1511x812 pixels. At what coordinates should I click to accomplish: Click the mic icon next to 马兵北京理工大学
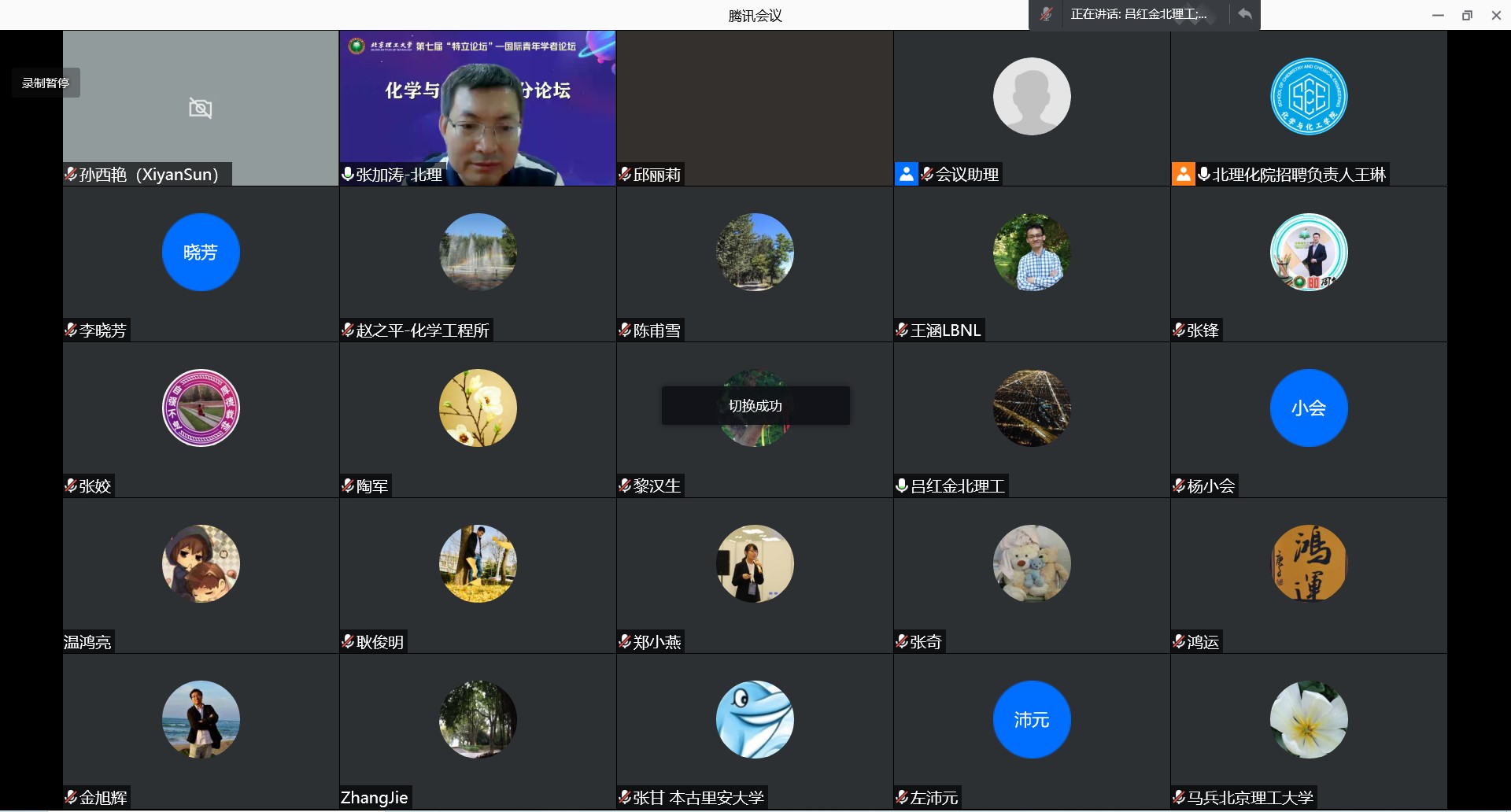coord(1178,797)
